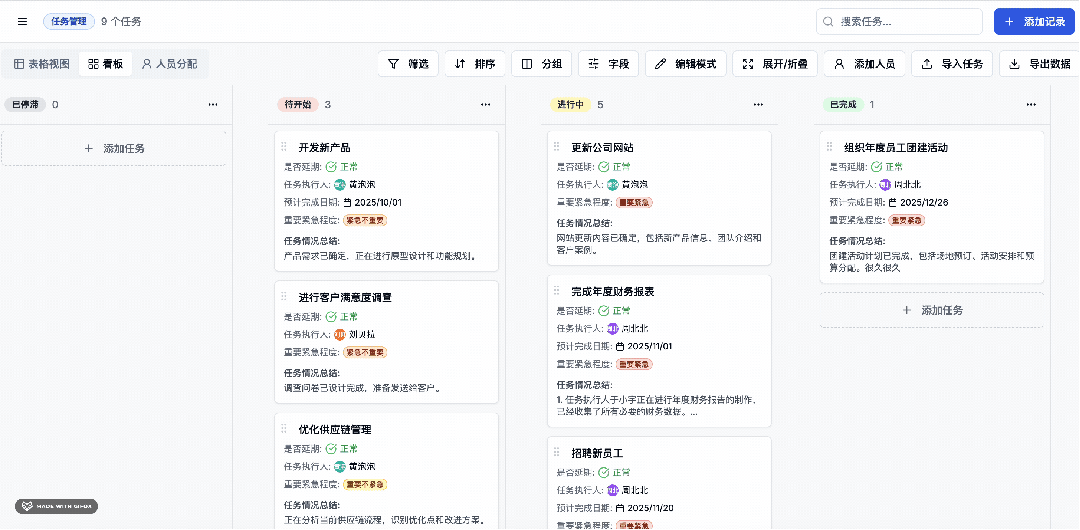Switch to 看板 tab

click(105, 64)
